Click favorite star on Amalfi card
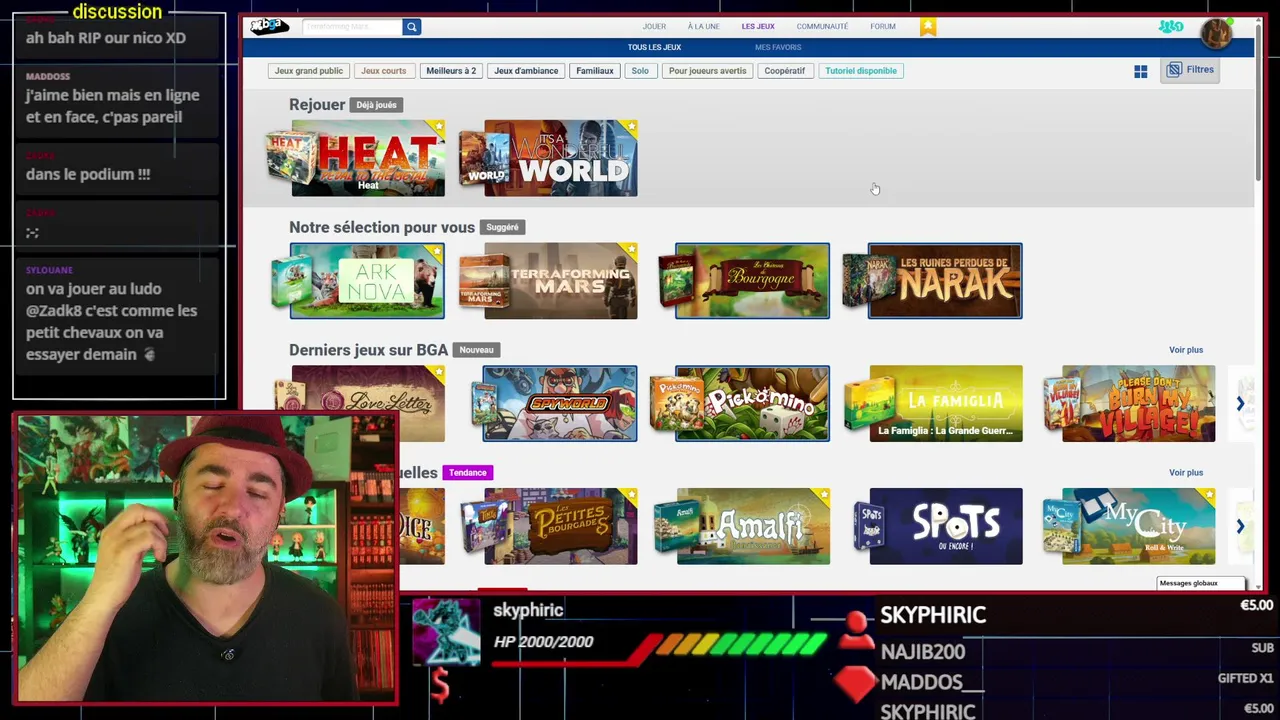The height and width of the screenshot is (720, 1280). pyautogui.click(x=822, y=496)
